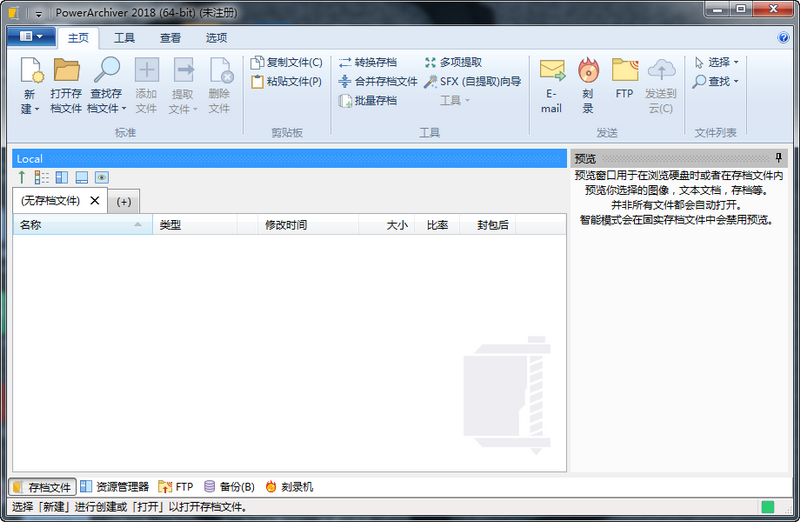Click the PowerArchiver title bar app icon
800x522 pixels.
tap(13, 13)
